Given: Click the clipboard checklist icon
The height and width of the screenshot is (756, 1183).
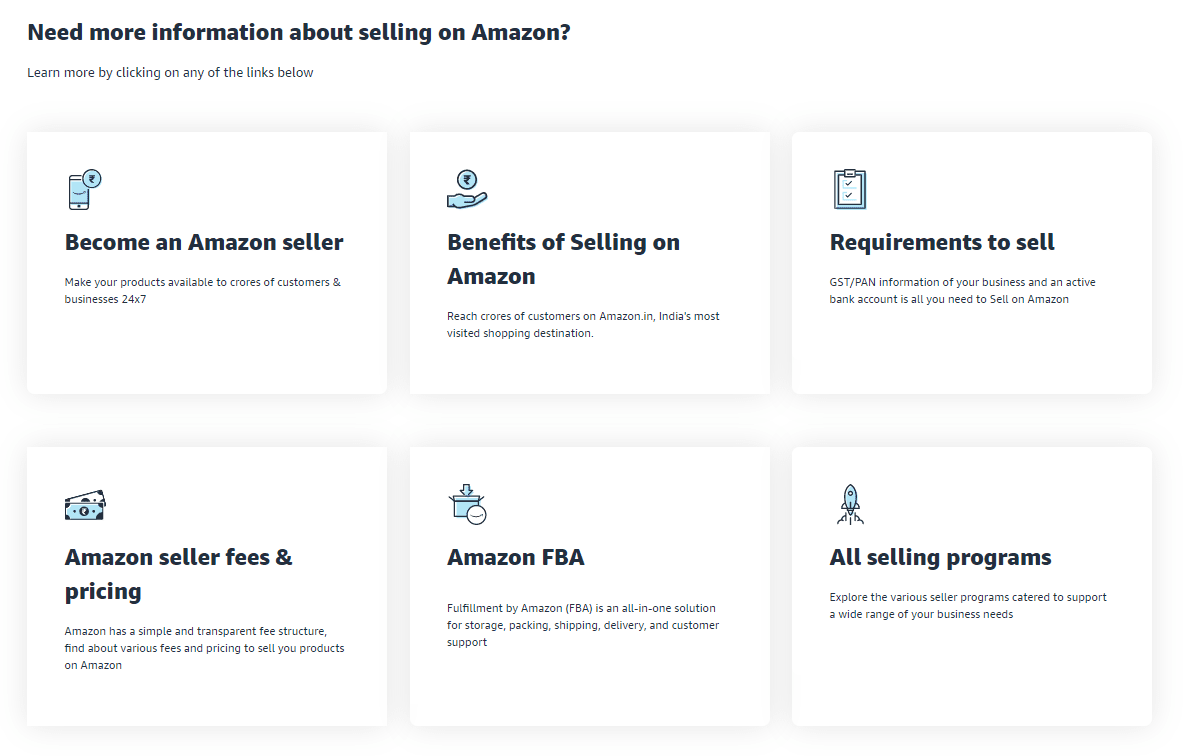Looking at the screenshot, I should click(x=849, y=189).
